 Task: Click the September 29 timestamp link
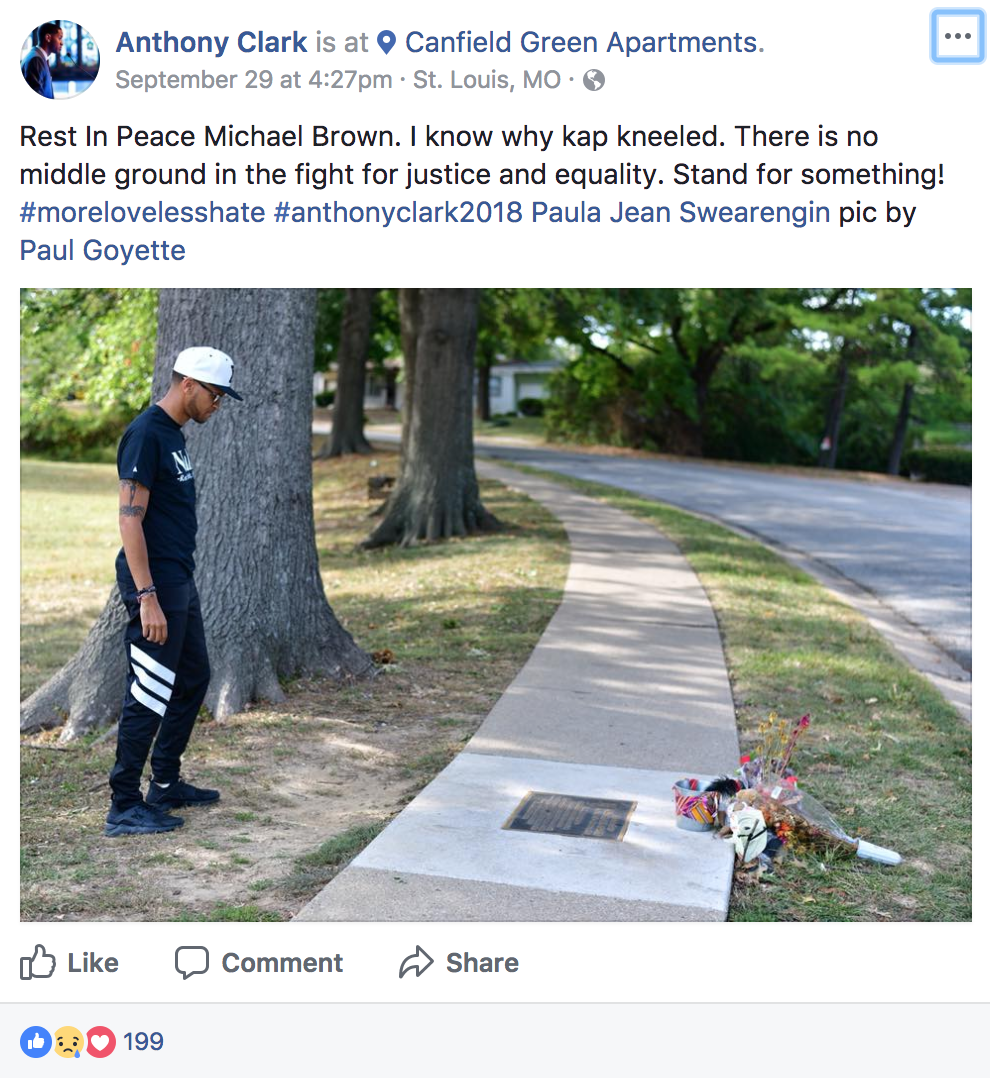coord(254,80)
